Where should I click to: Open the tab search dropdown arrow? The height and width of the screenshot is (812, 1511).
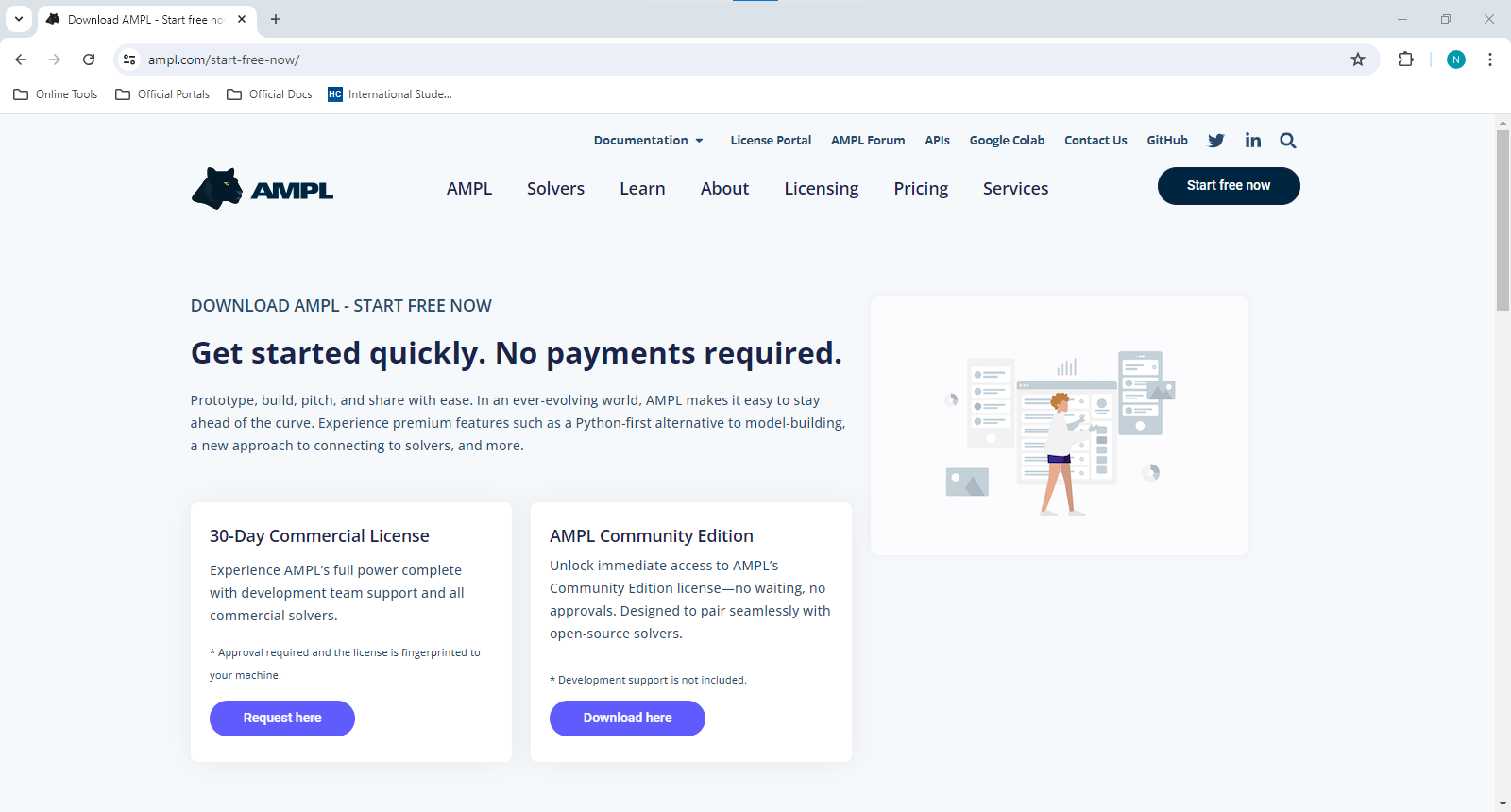tap(19, 19)
